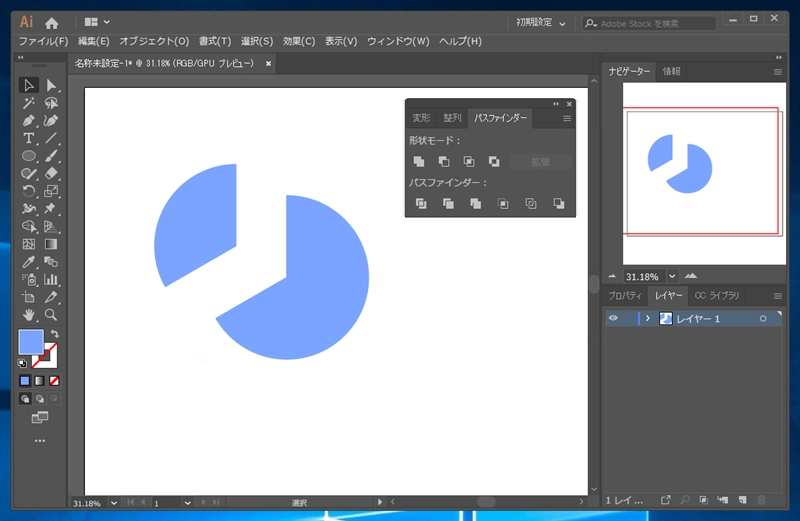Apply the Outline pathfinder
This screenshot has width=800, height=521.
click(531, 204)
